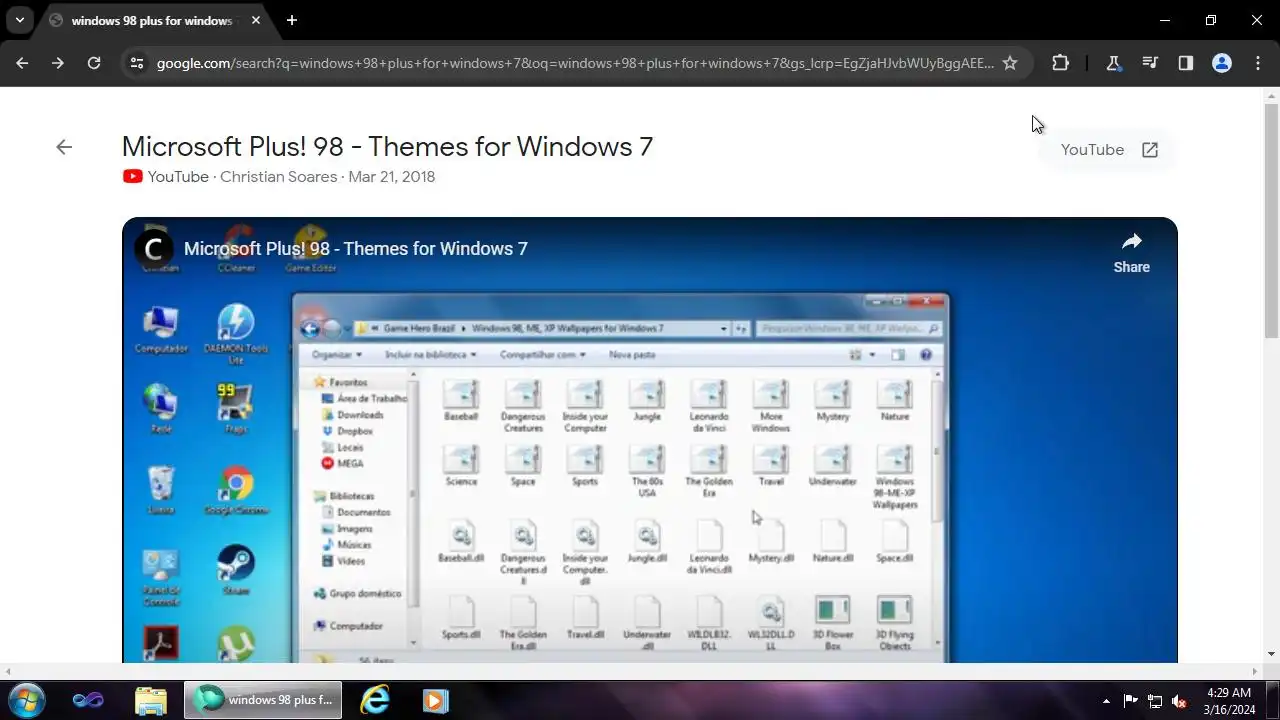Open a new browser tab
Viewport: 1280px width, 720px height.
click(x=292, y=20)
